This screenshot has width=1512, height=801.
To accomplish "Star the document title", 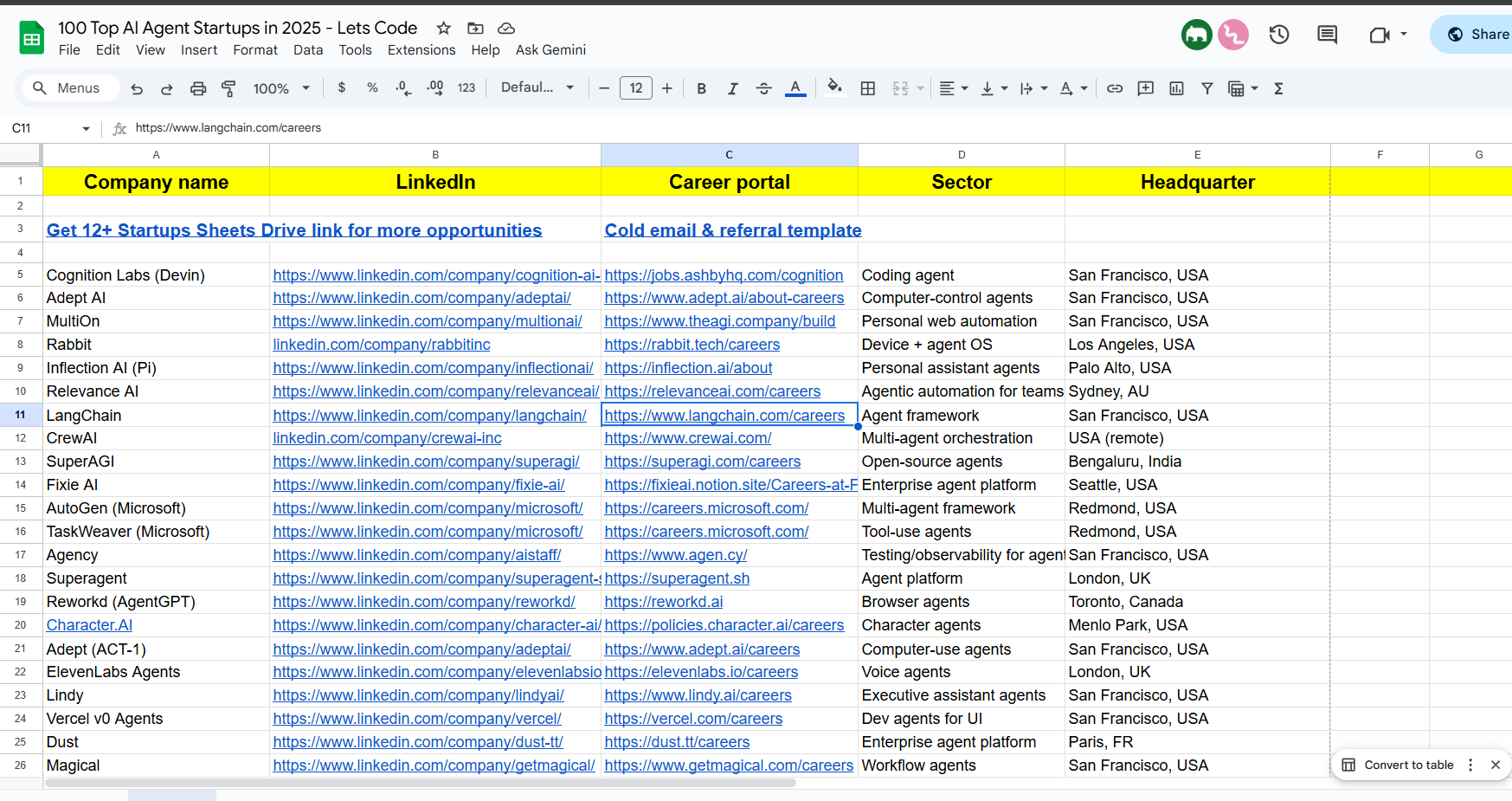I will (x=444, y=28).
